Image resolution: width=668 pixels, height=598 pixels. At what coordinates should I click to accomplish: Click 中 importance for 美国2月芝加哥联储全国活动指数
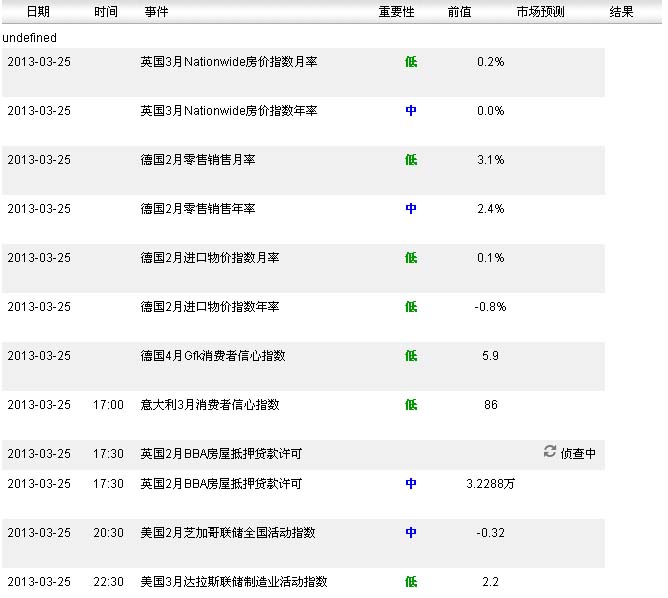point(411,532)
